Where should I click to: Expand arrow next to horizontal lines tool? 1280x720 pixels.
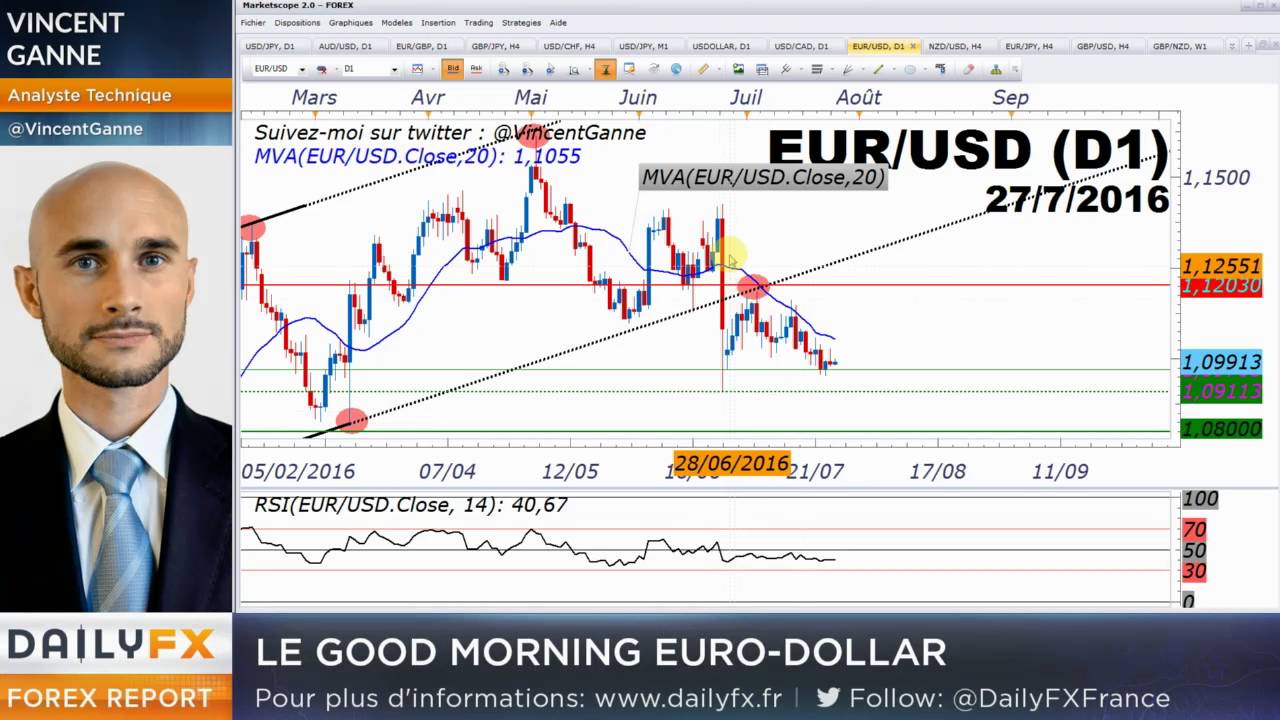pyautogui.click(x=832, y=69)
